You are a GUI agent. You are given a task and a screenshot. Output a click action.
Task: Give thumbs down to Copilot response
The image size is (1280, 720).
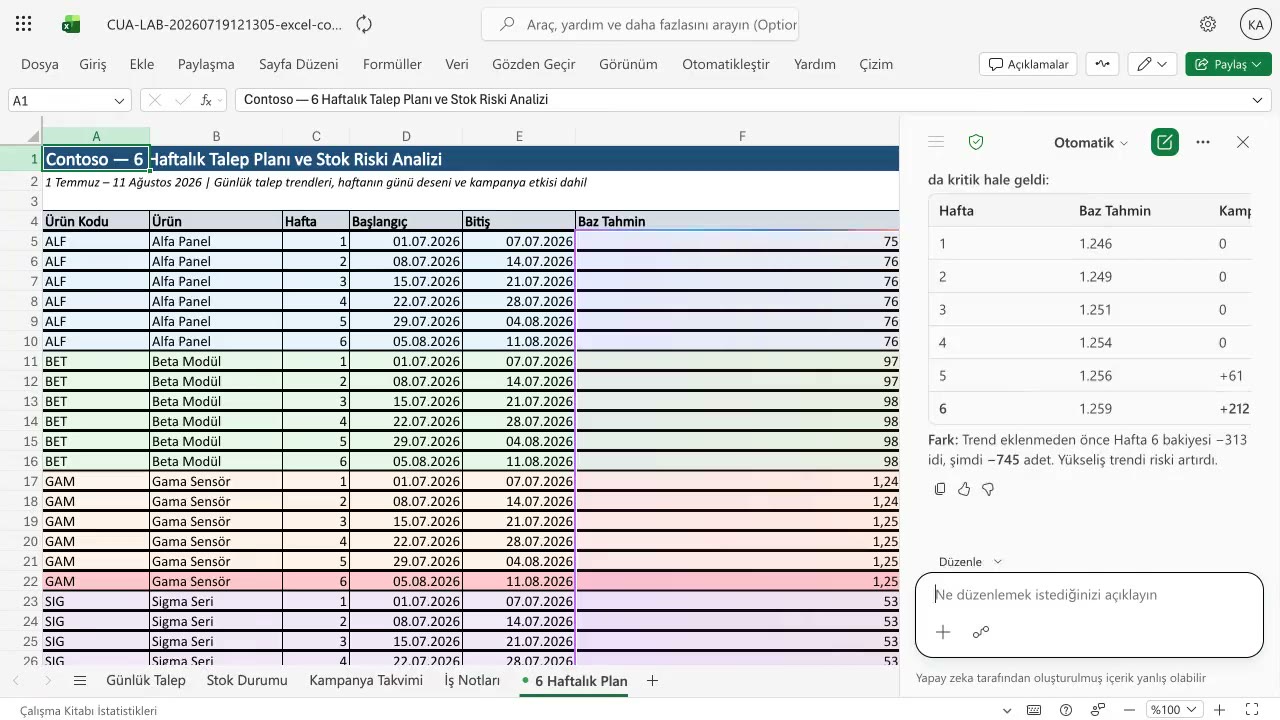click(988, 489)
